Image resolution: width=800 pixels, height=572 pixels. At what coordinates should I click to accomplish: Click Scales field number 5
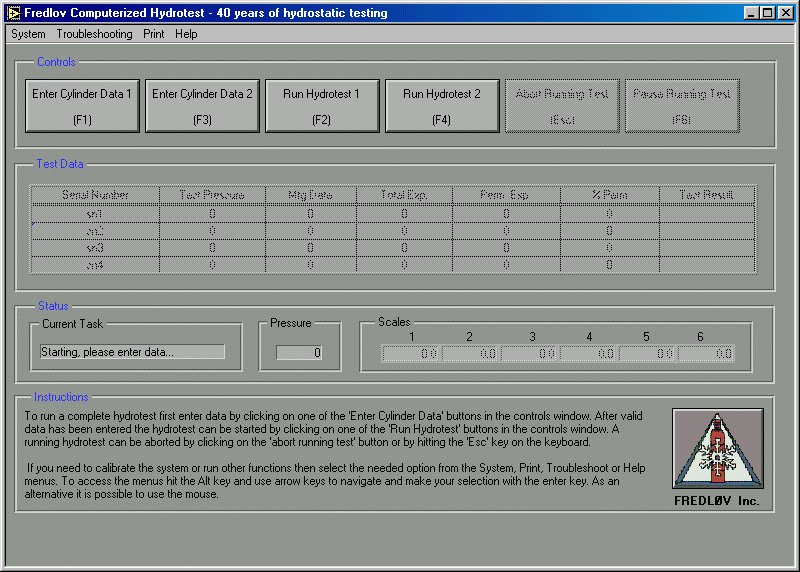tap(647, 354)
